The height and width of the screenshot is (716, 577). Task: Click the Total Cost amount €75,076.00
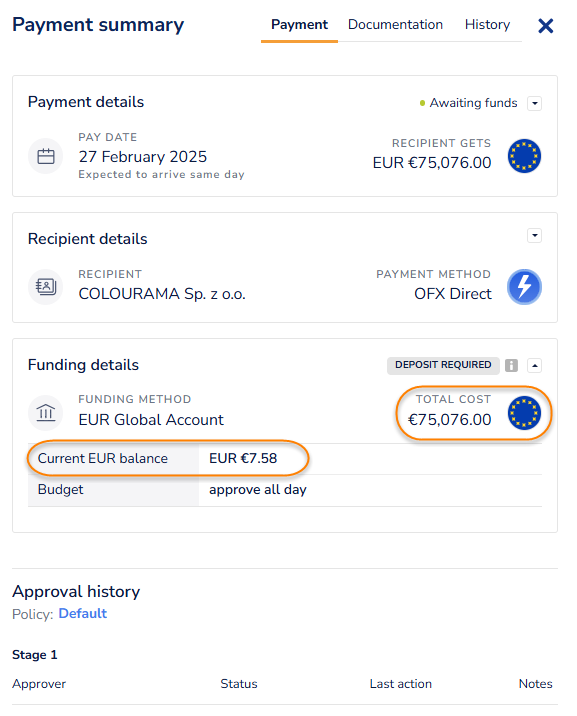pos(449,420)
